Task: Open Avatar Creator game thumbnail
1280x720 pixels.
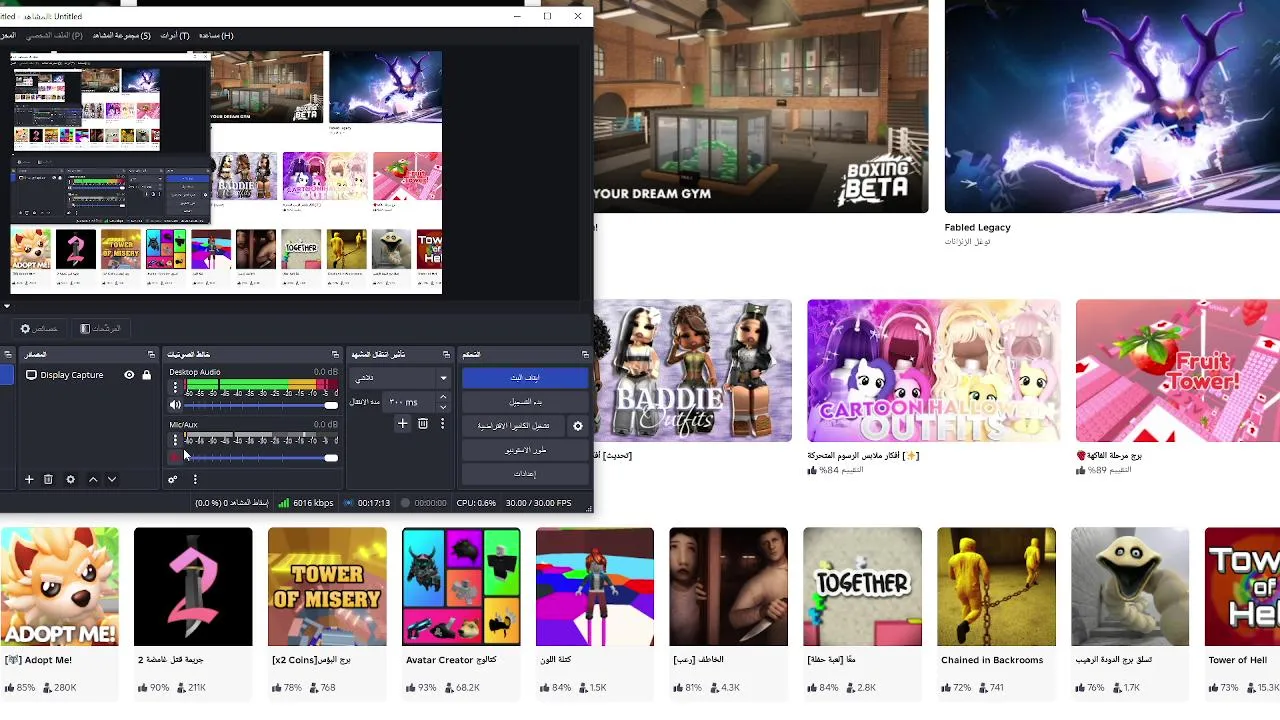Action: pos(461,587)
